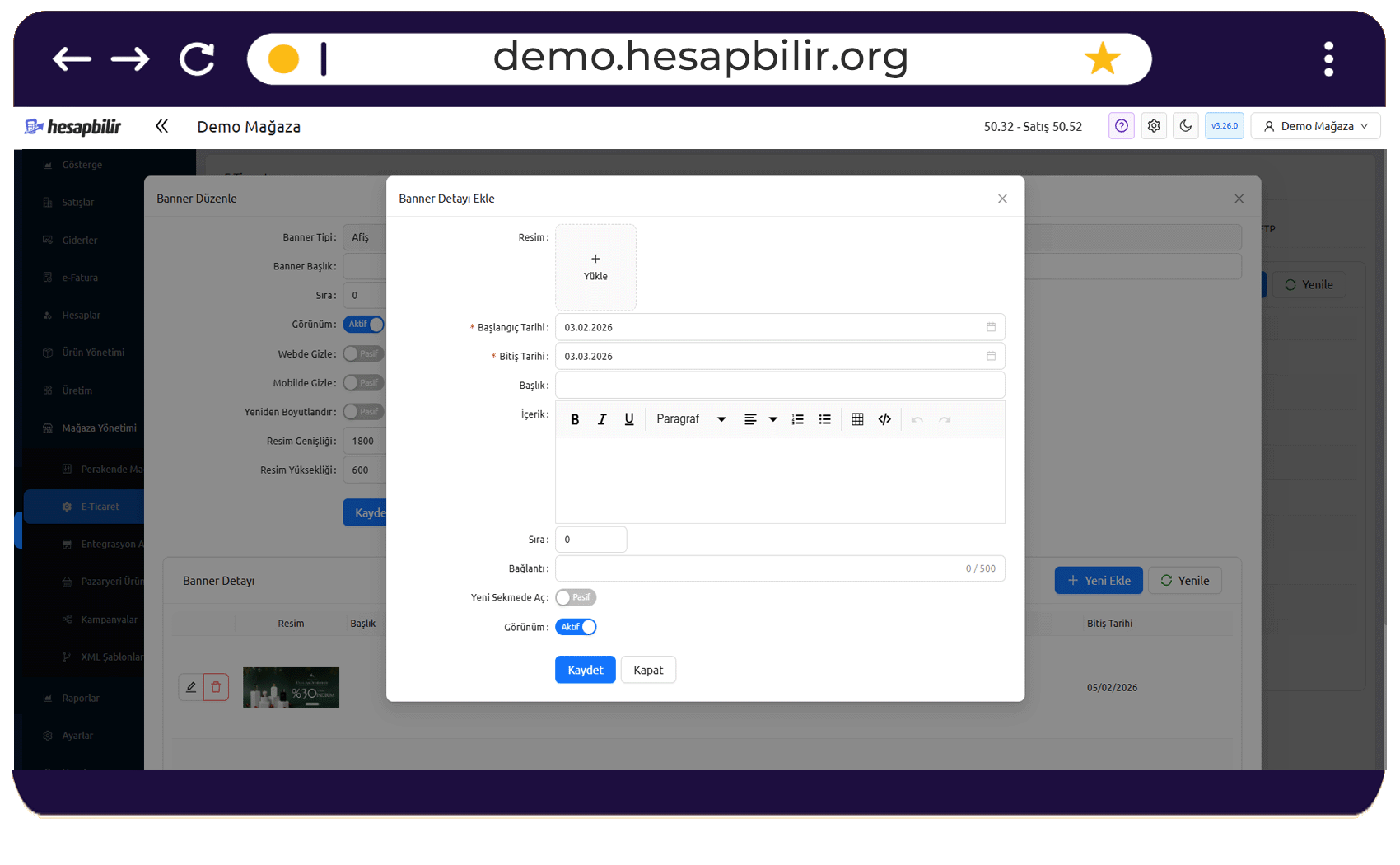Open Demo Mağaza user menu
The width and height of the screenshot is (1400, 865).
point(1315,126)
